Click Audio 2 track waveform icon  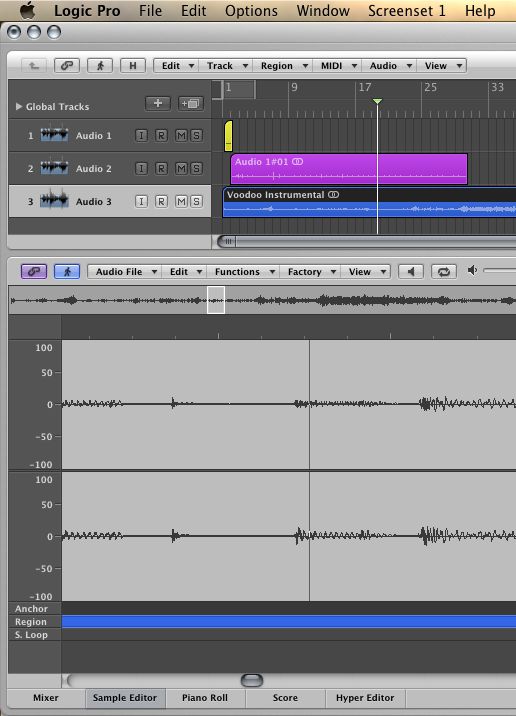(54, 168)
